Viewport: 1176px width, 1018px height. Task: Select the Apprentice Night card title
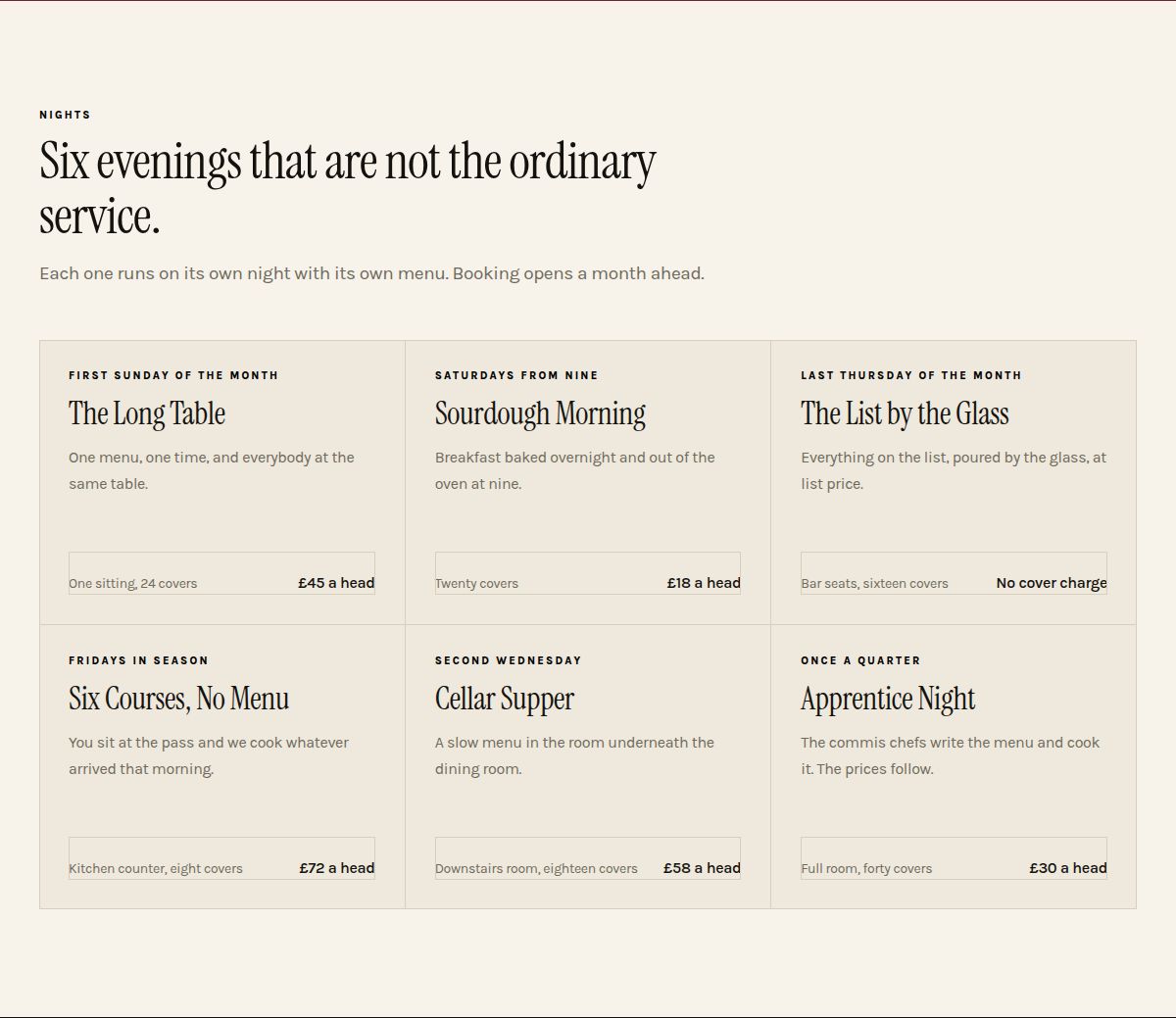pyautogui.click(x=888, y=699)
